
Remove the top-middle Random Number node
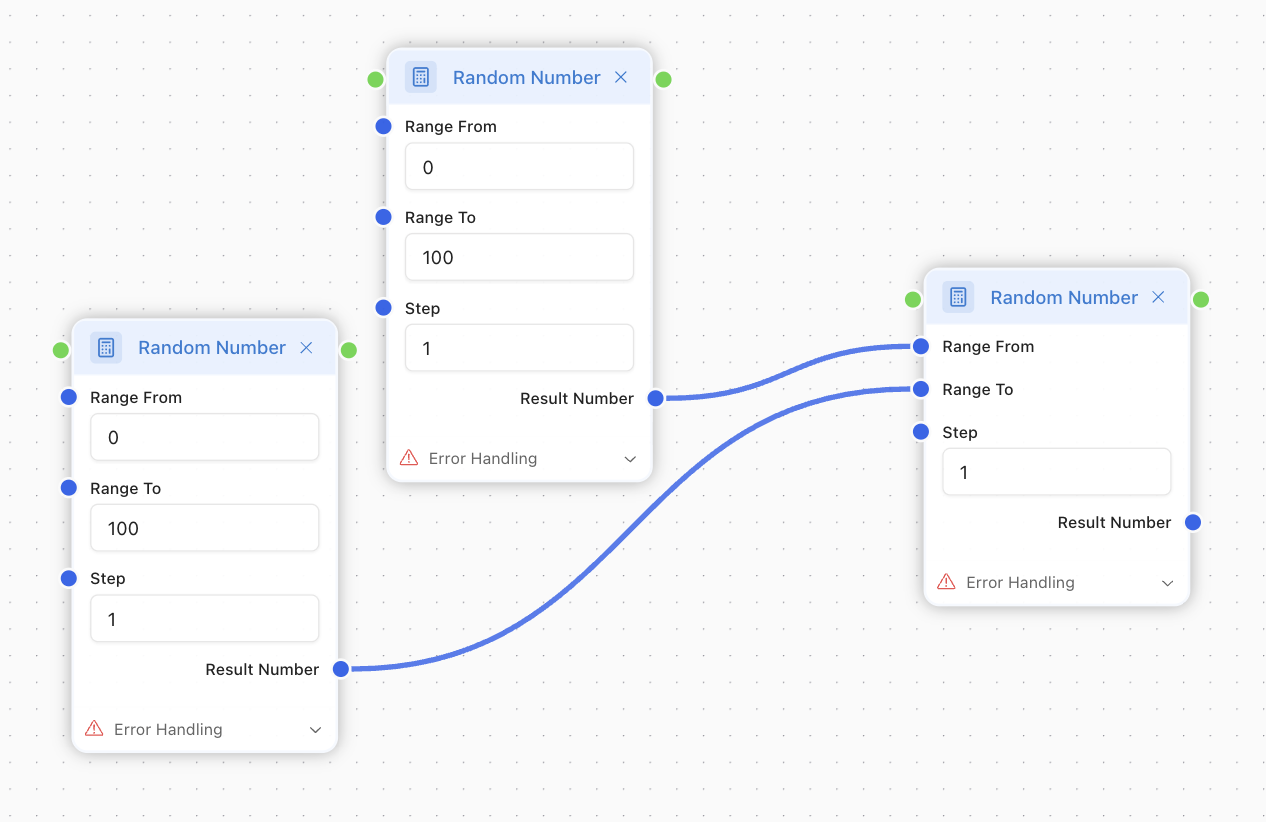click(621, 78)
